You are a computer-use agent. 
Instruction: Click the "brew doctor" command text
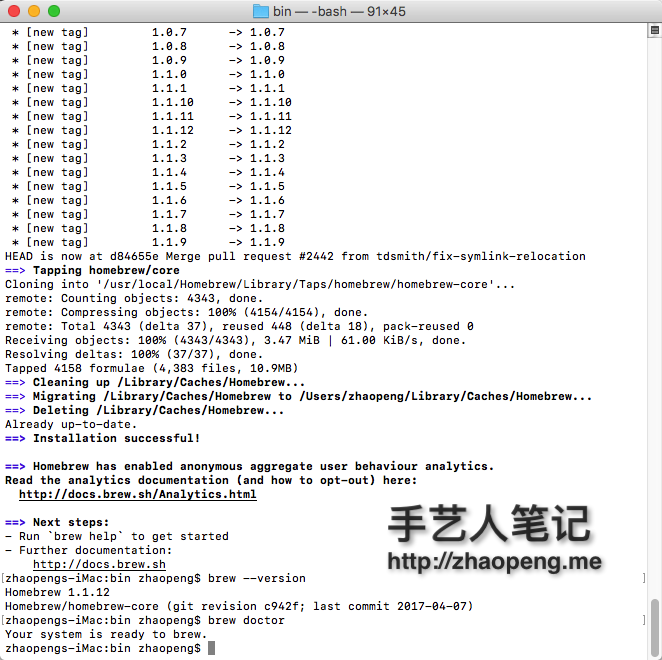coord(246,620)
